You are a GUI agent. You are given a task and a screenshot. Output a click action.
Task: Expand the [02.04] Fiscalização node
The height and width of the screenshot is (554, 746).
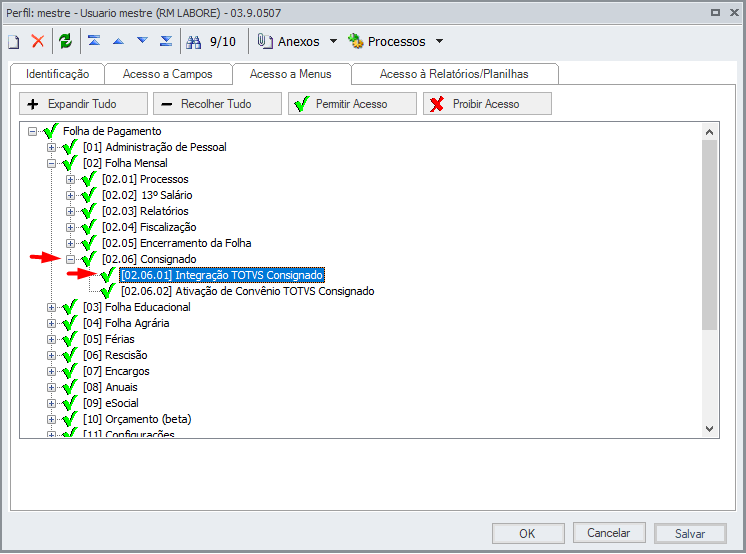(x=70, y=228)
